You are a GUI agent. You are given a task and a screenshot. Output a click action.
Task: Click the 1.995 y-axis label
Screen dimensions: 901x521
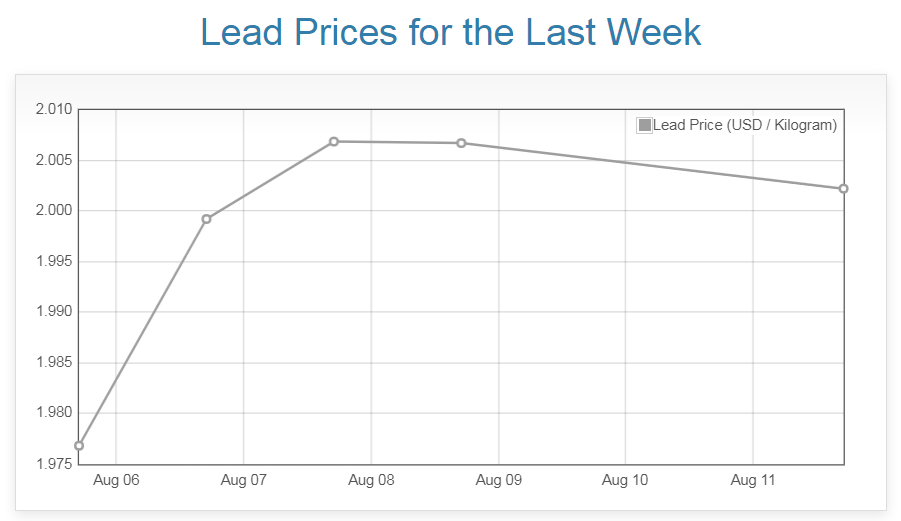pos(54,262)
